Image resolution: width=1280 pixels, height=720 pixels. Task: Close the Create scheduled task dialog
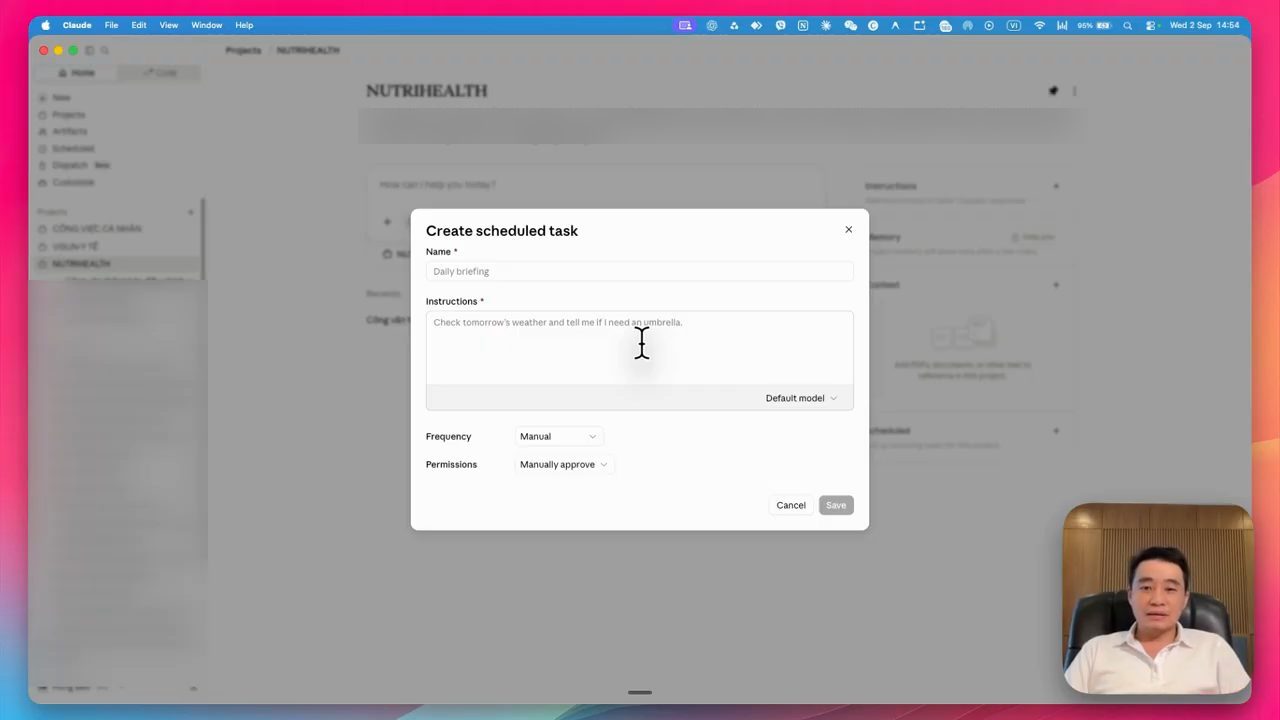(849, 230)
